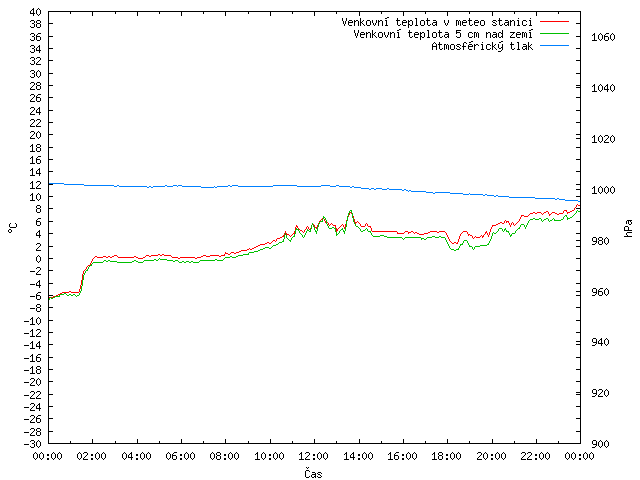Click the pressure axis label '920'

tap(600, 393)
